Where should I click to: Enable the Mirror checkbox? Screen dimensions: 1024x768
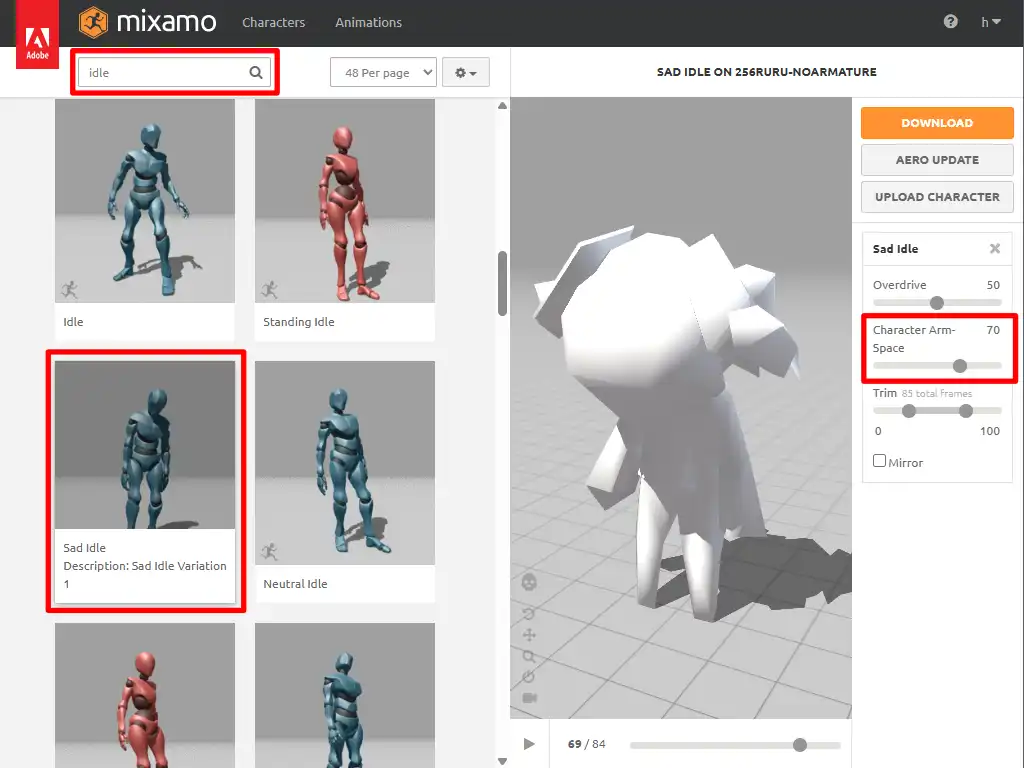[x=880, y=461]
